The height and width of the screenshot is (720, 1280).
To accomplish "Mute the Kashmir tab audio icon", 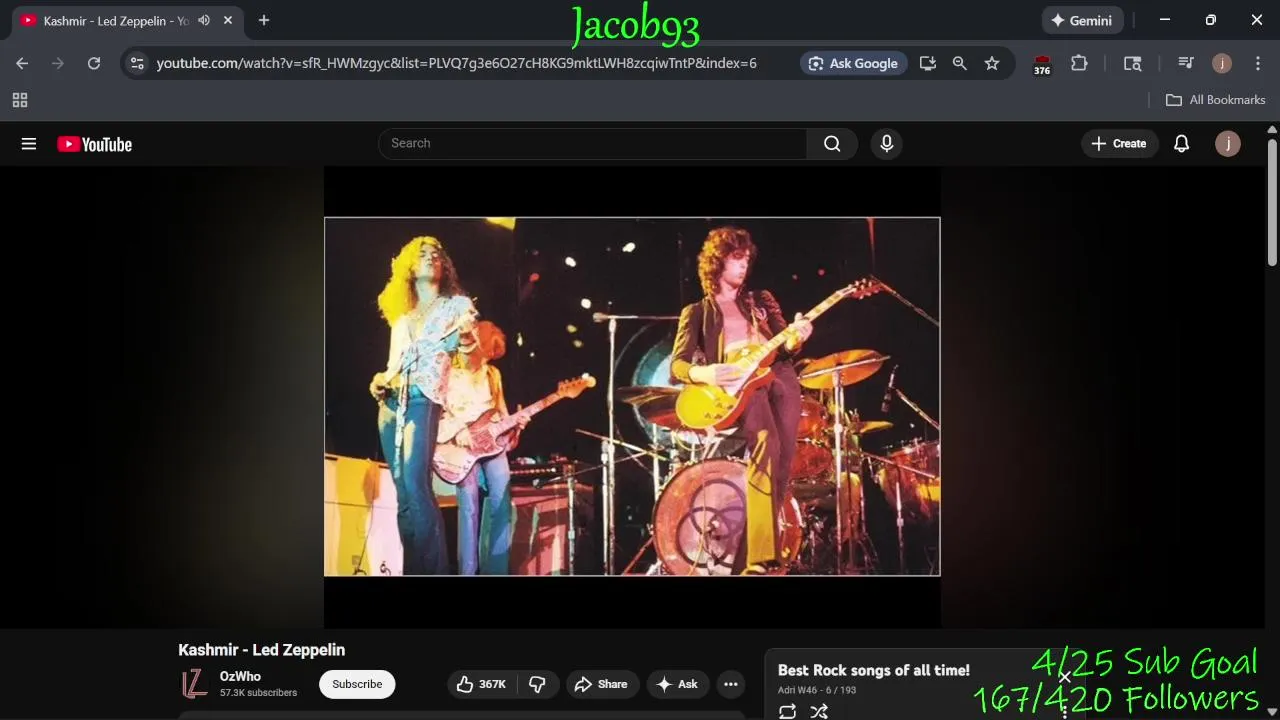I will coord(204,20).
